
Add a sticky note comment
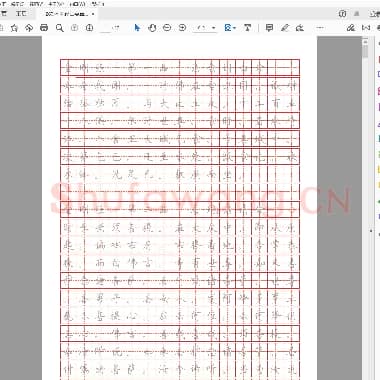coord(269,28)
